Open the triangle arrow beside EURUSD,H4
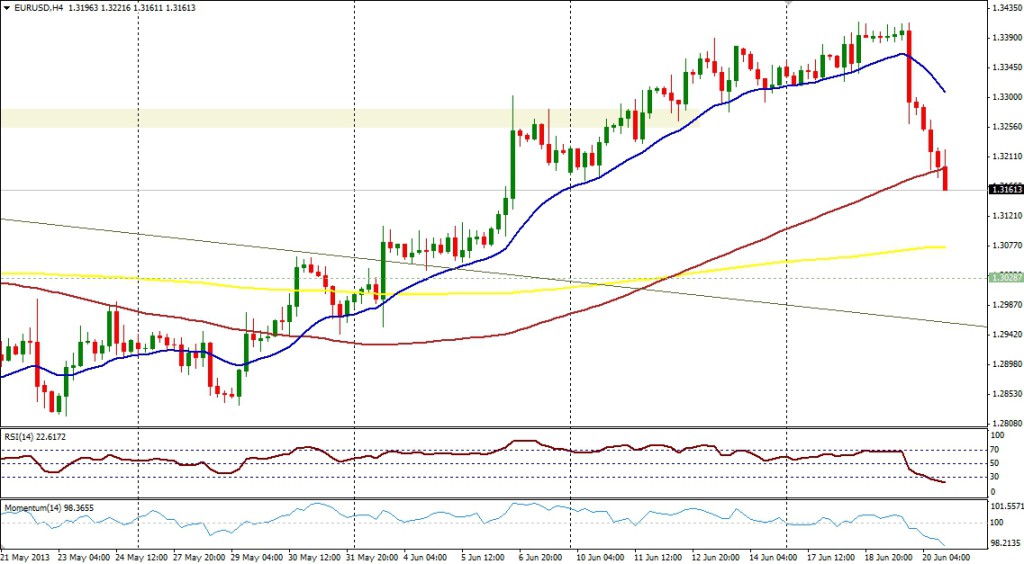Viewport: 1024px width, 564px height. pos(7,8)
